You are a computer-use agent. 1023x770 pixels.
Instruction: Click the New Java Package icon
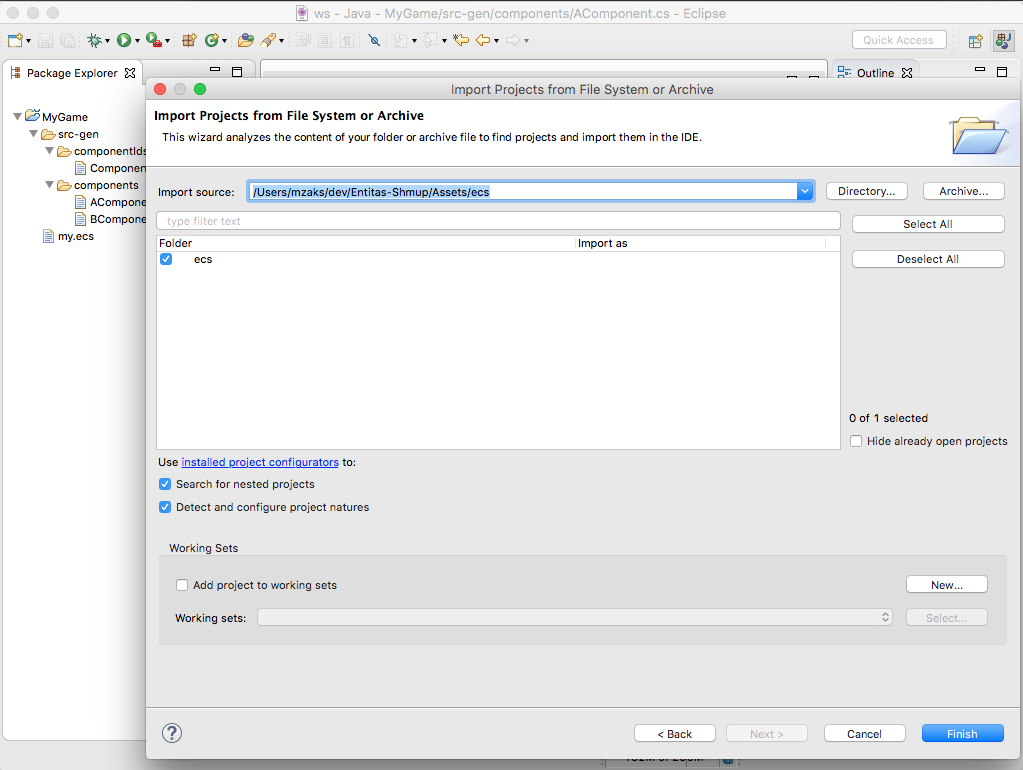tap(189, 40)
